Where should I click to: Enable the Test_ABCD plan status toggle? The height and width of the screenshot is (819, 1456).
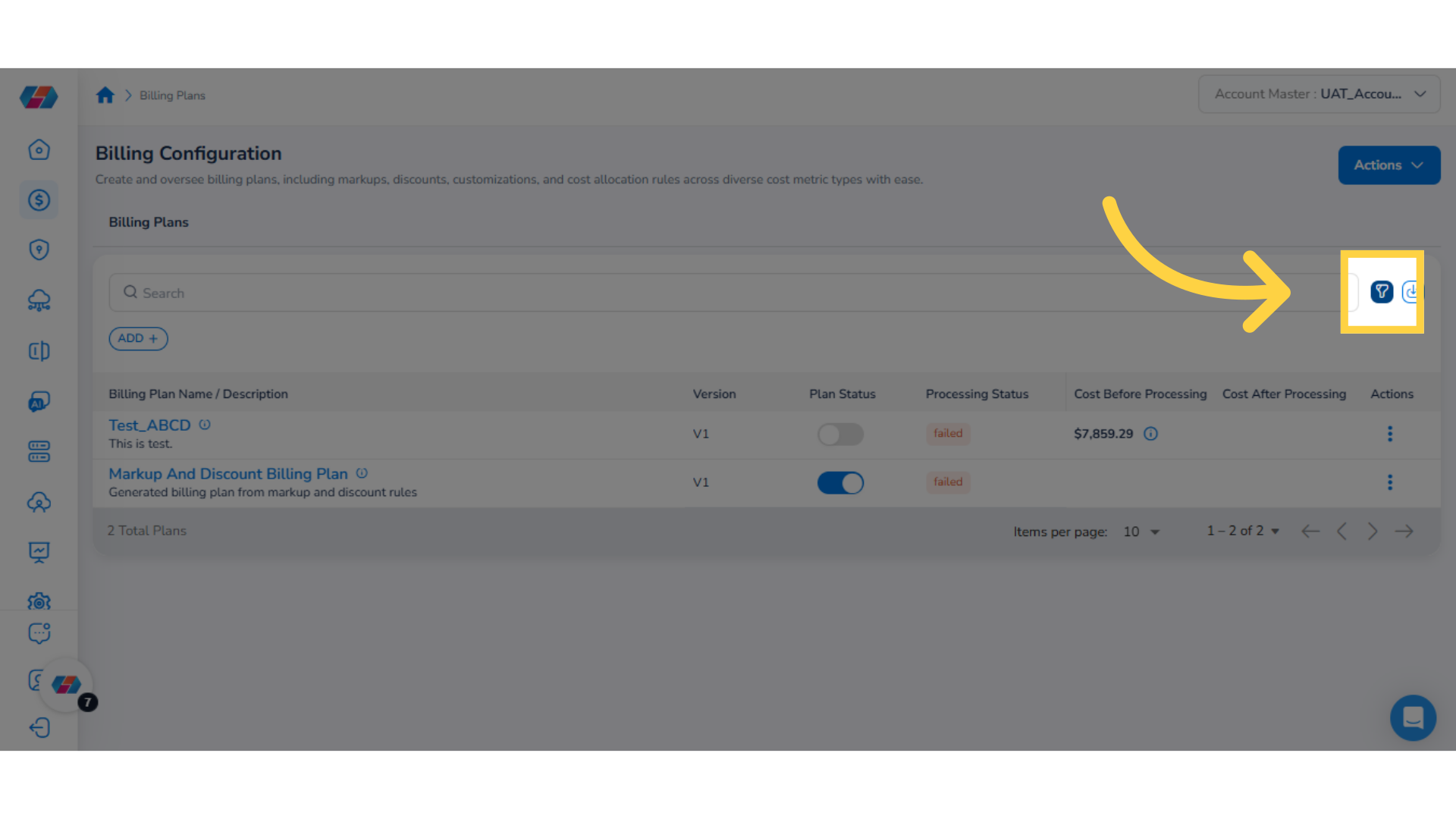[x=840, y=435]
